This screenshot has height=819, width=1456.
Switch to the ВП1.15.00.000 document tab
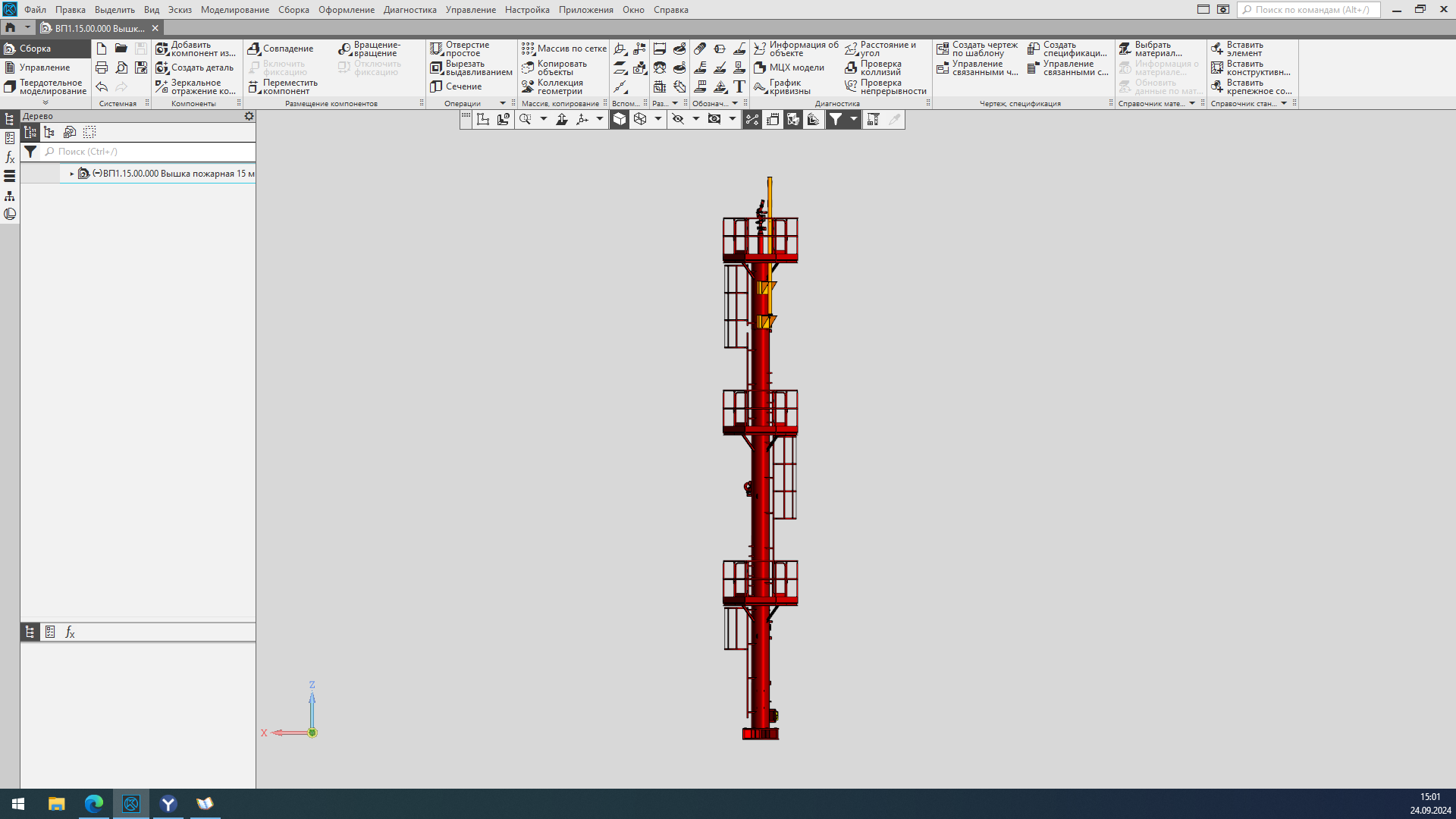pyautogui.click(x=99, y=28)
